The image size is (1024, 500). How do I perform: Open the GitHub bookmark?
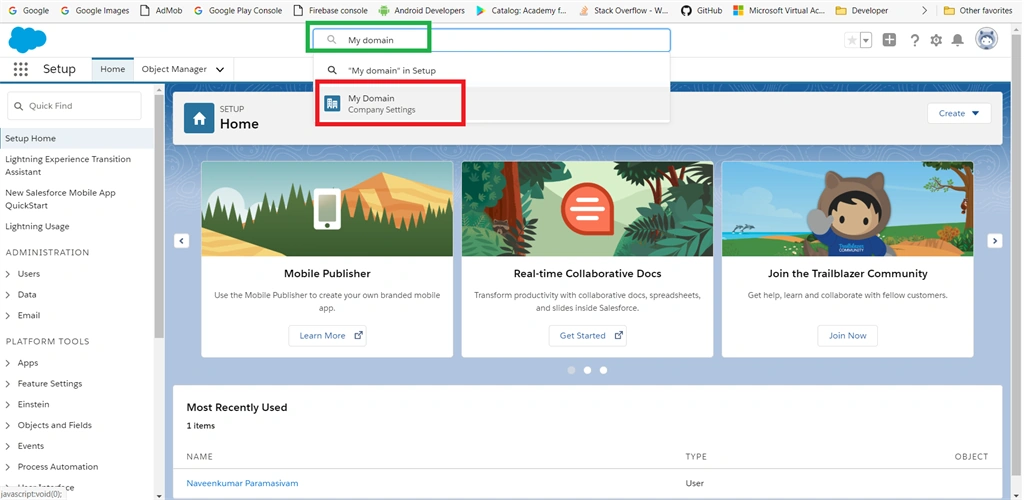pyautogui.click(x=701, y=10)
